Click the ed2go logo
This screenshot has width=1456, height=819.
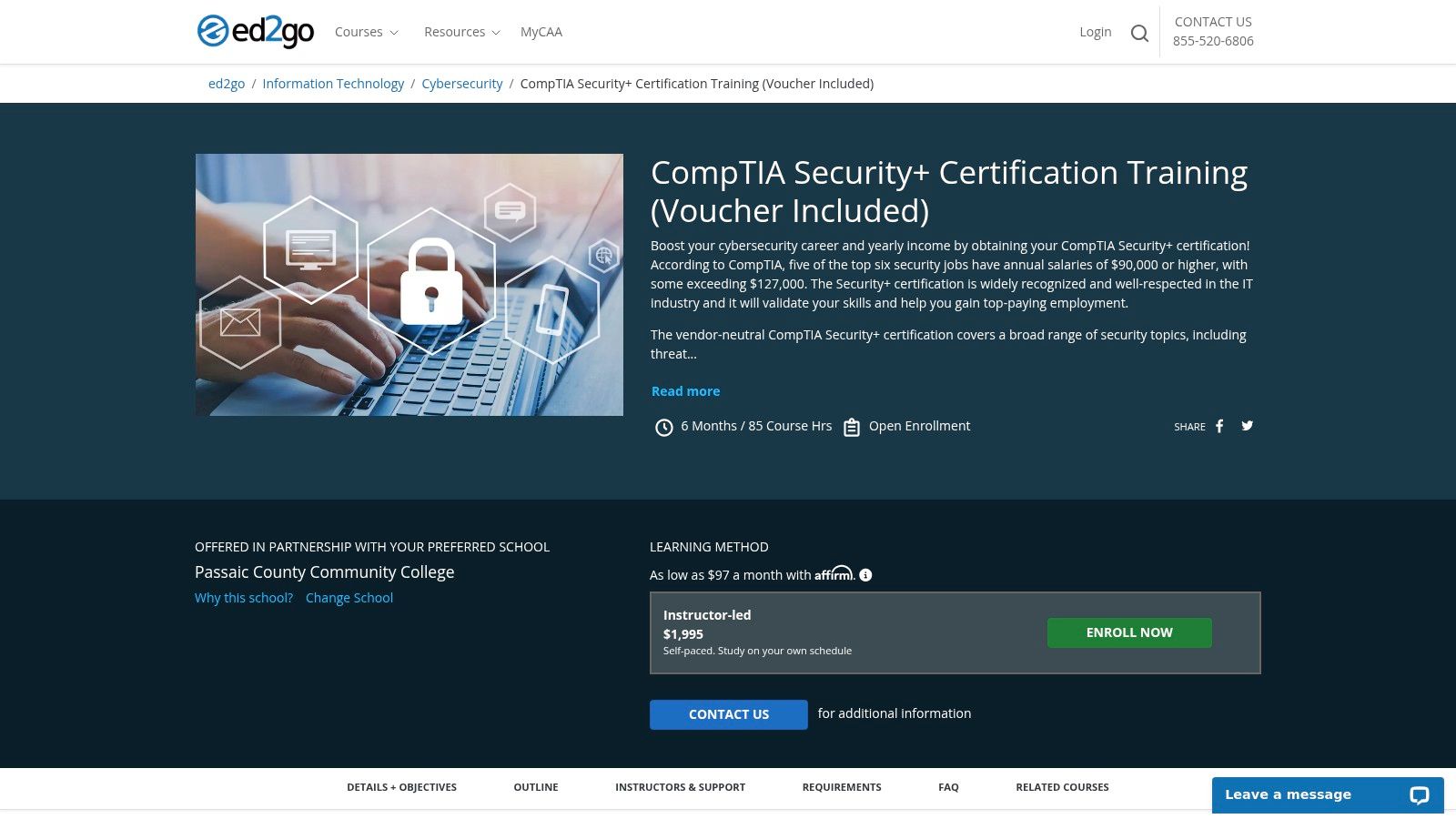256,32
